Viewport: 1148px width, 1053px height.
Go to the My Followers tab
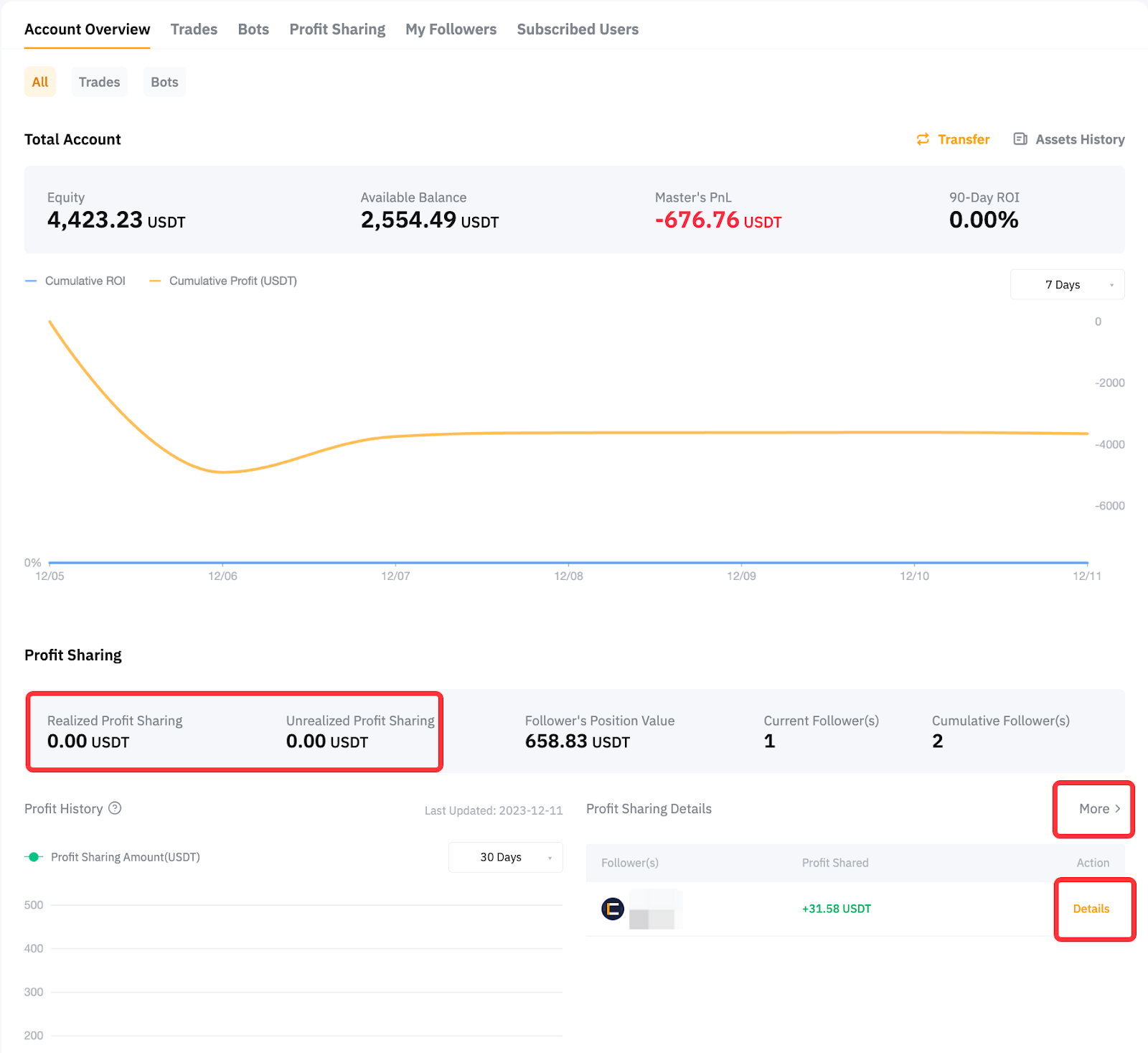[x=451, y=29]
